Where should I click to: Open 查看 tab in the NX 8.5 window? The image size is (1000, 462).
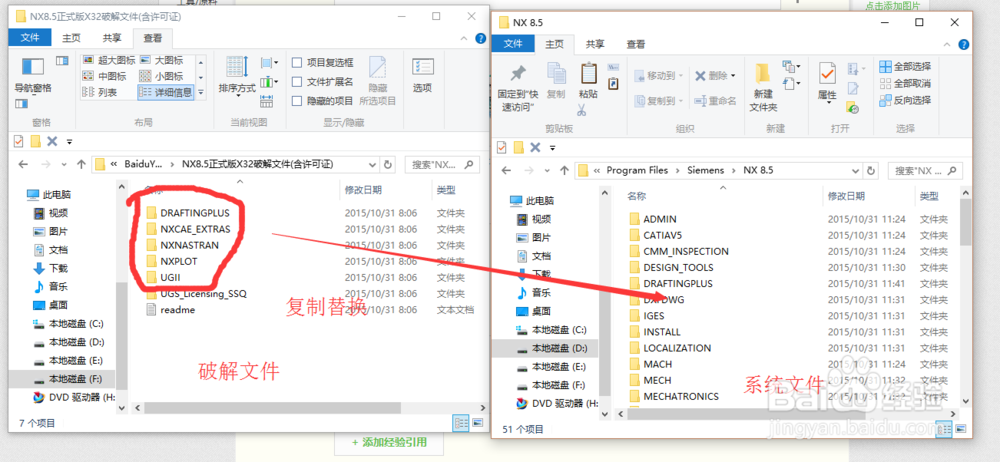click(636, 44)
